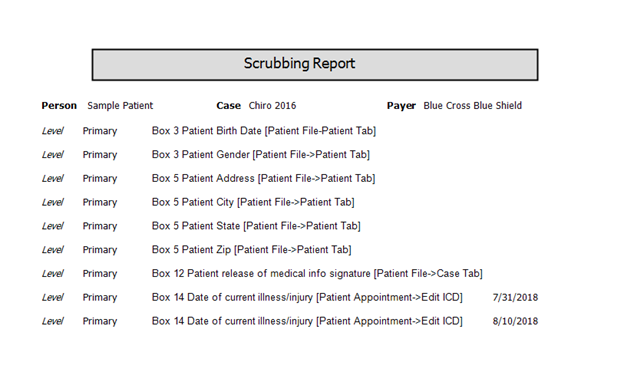The image size is (624, 372).
Task: Choose the Box 5 Patient State entry
Action: coord(256,226)
